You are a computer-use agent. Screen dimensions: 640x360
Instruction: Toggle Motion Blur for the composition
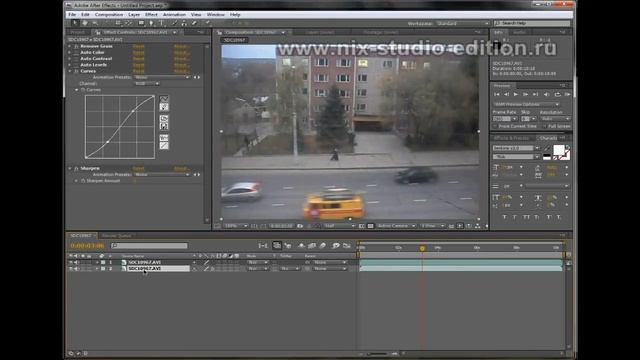323,245
